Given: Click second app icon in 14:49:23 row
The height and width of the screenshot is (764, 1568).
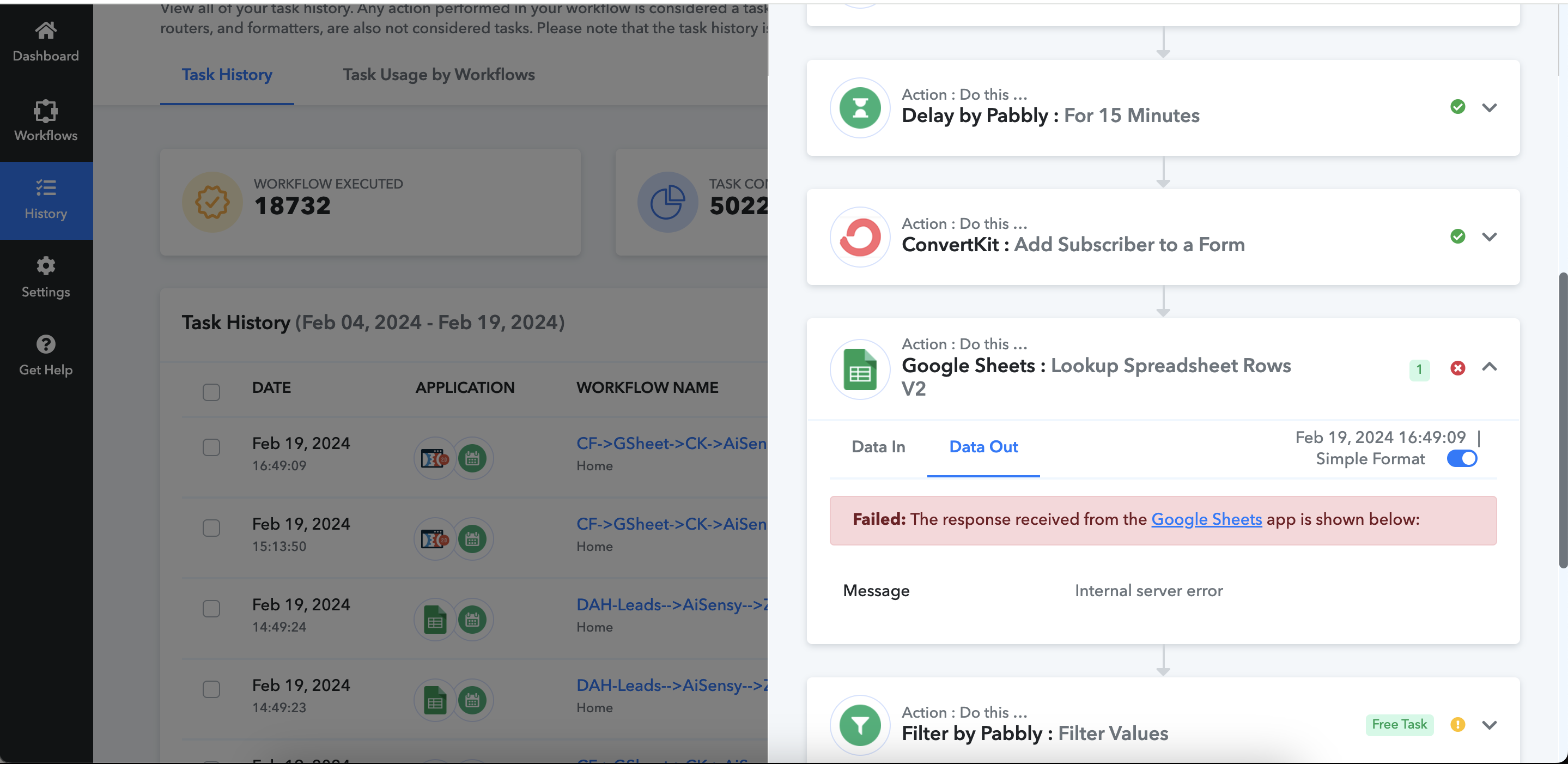Looking at the screenshot, I should pos(472,700).
